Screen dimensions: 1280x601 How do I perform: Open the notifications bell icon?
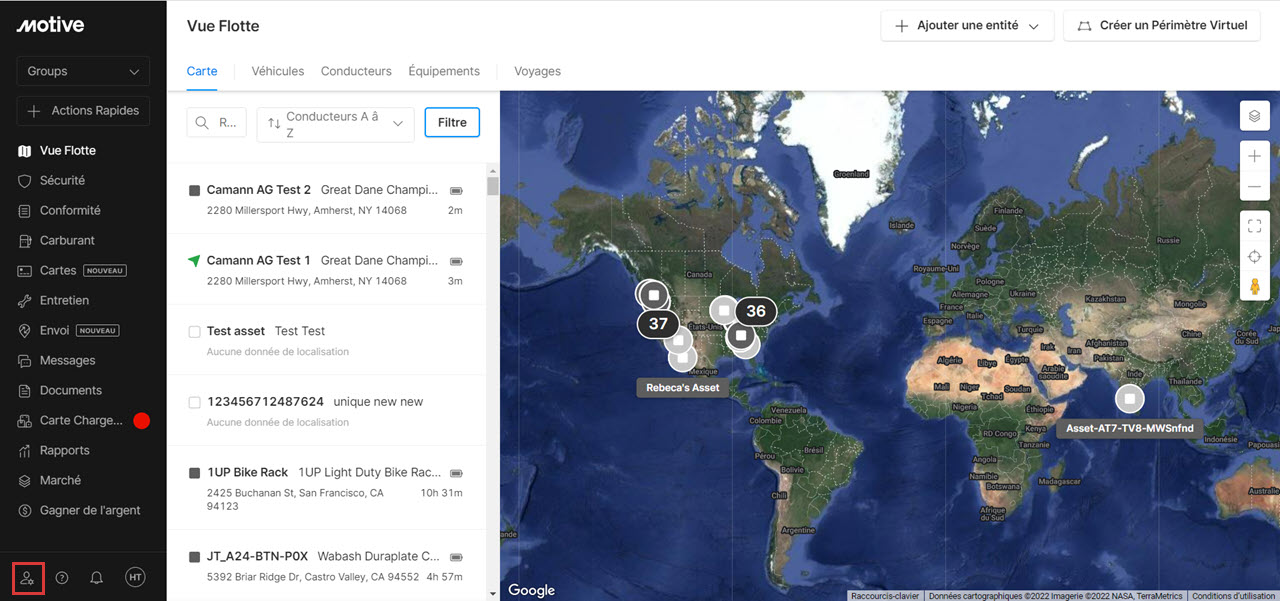pos(97,578)
